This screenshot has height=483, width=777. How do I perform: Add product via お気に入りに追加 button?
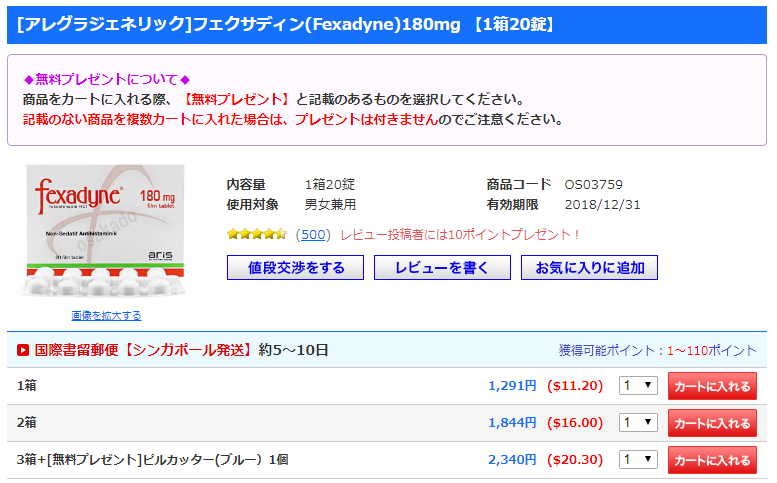click(589, 268)
